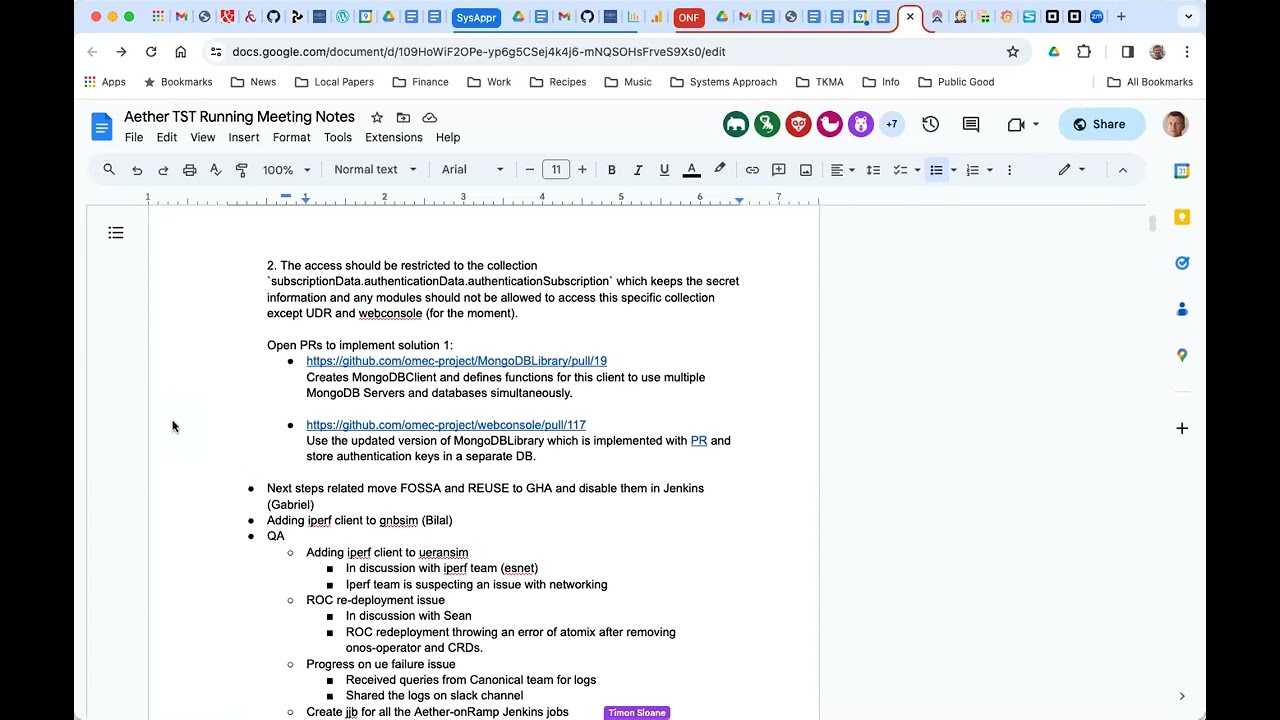1280x720 pixels.
Task: Decrease font size with minus button
Action: click(530, 170)
